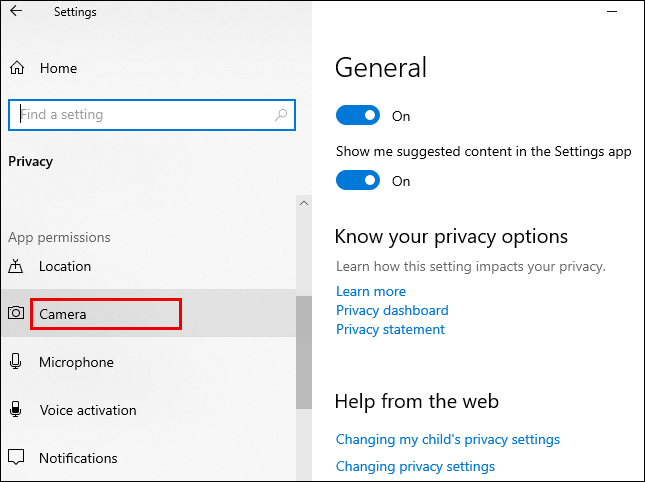
Task: Click the Location pin icon
Action: tap(16, 266)
